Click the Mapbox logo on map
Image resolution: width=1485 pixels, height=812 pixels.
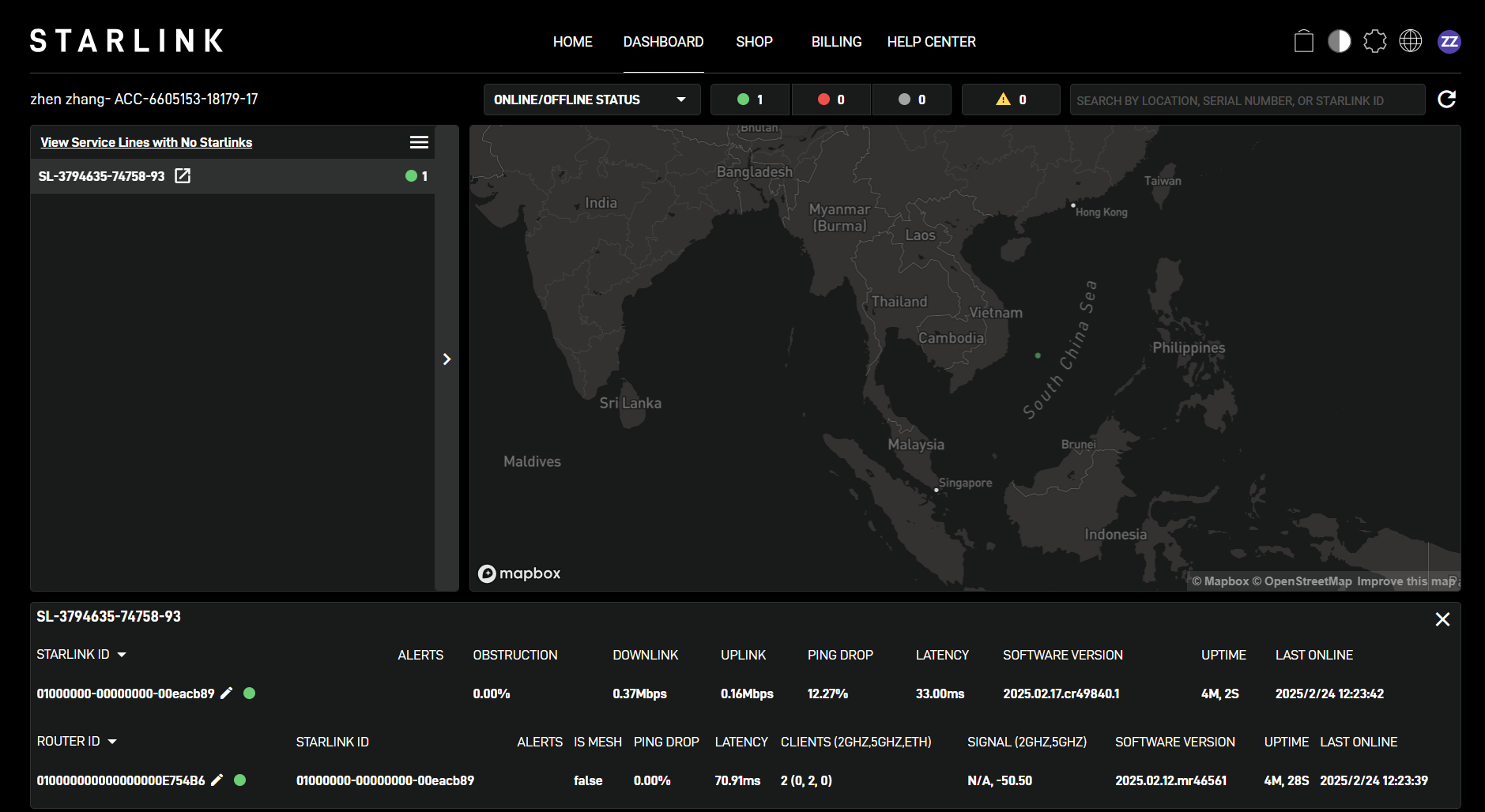[x=519, y=573]
